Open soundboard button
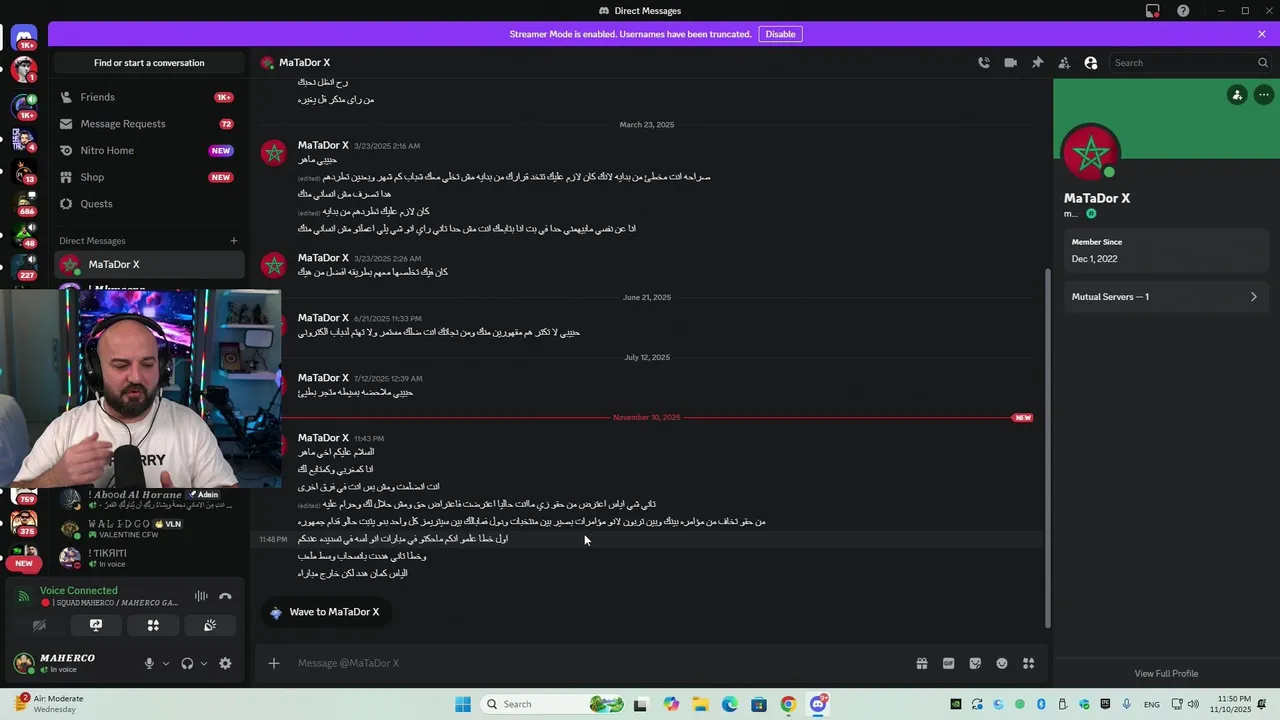This screenshot has height=720, width=1280. point(210,625)
